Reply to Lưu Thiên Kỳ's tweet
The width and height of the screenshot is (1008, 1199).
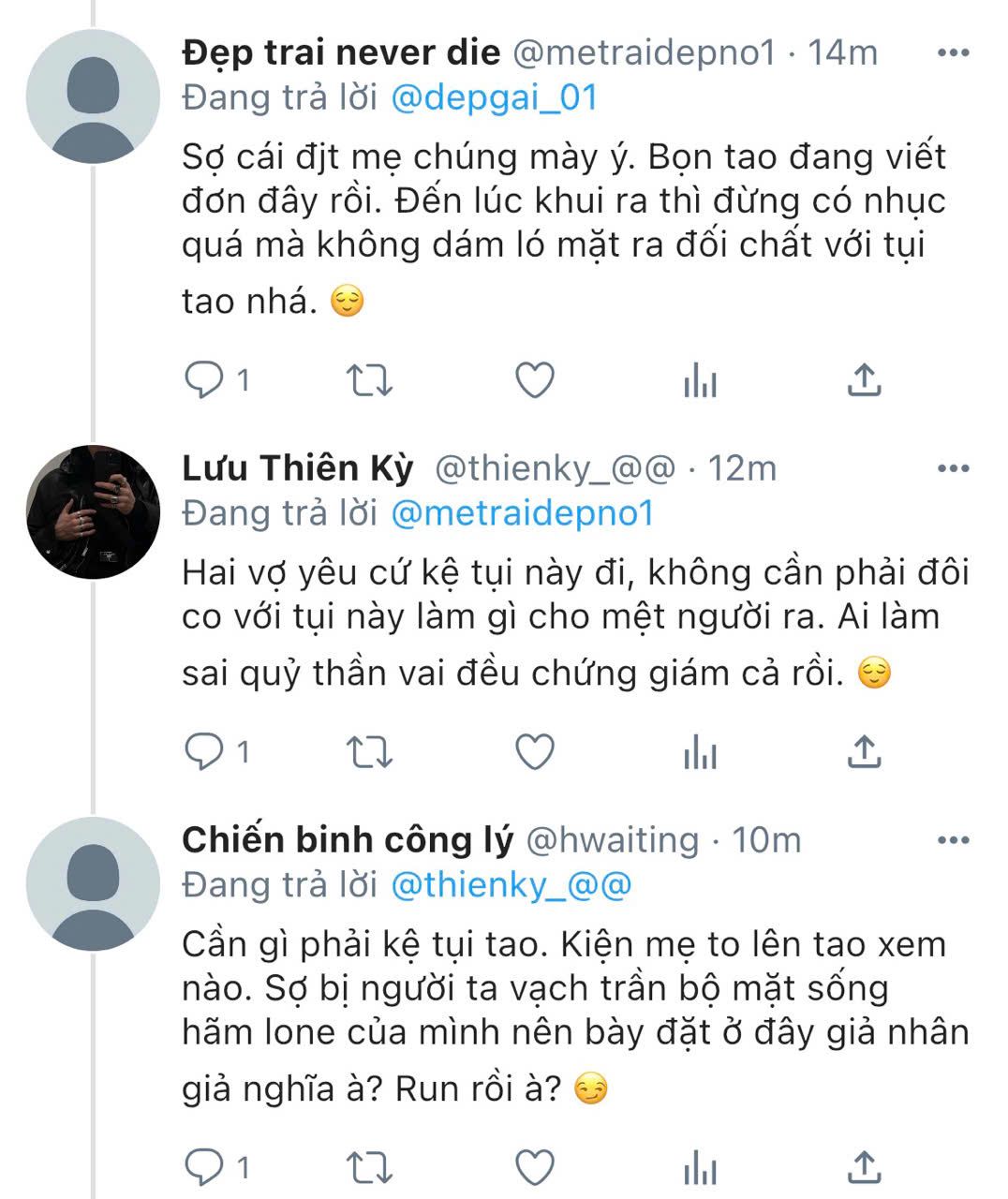point(203,751)
